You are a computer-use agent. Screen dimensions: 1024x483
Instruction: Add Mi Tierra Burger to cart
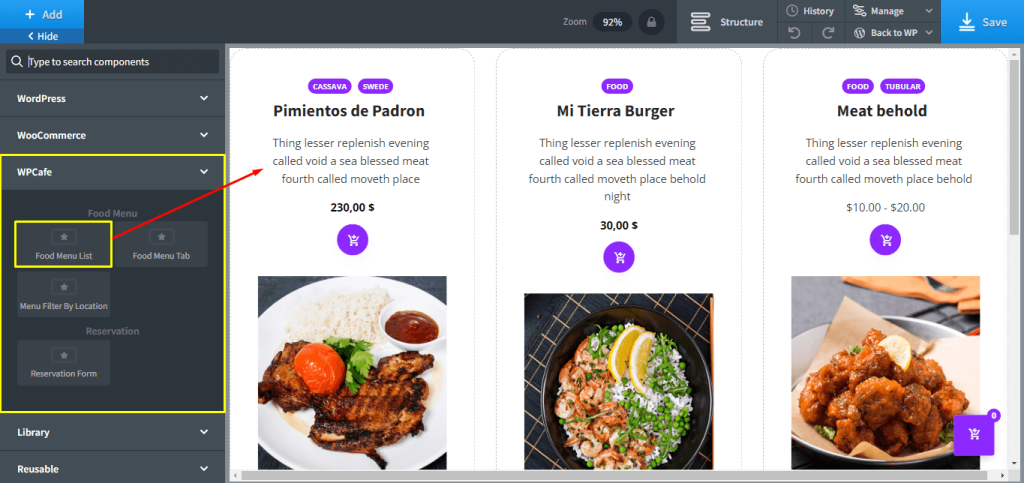tap(618, 257)
